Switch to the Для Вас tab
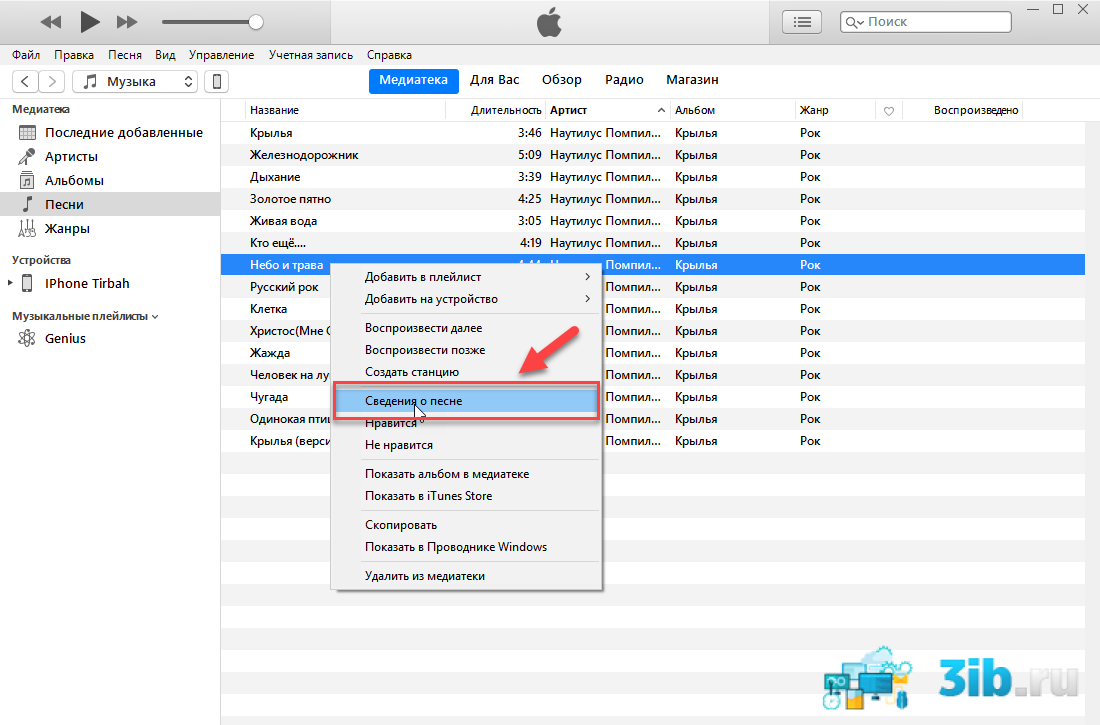This screenshot has height=725, width=1100. tap(495, 80)
